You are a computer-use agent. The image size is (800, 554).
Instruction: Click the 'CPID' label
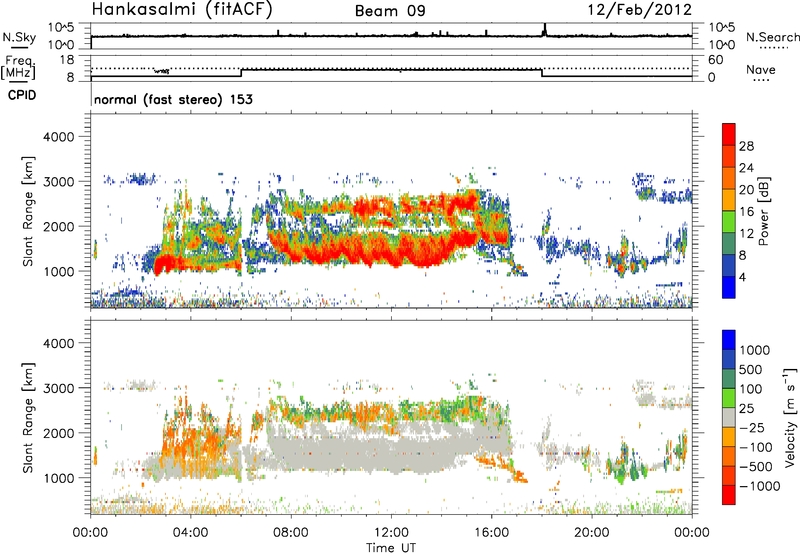coord(22,95)
